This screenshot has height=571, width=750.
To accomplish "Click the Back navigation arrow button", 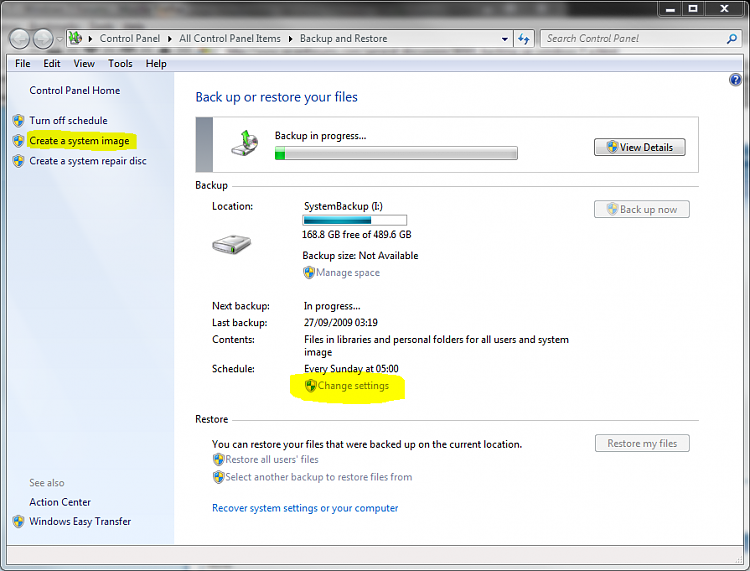I will 20,39.
